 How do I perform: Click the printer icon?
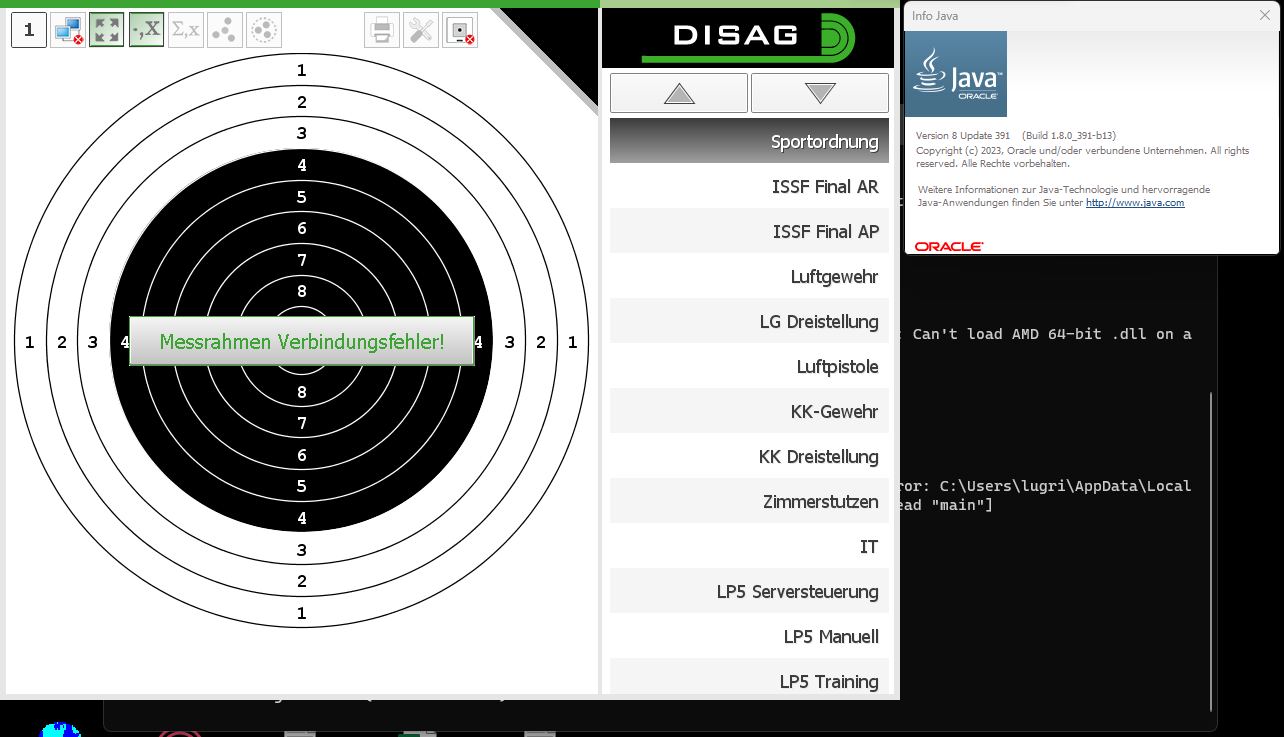click(382, 30)
